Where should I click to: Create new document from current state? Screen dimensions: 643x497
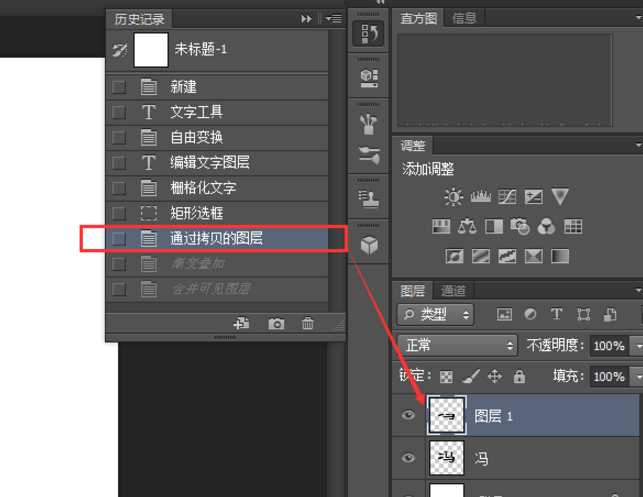pos(241,324)
